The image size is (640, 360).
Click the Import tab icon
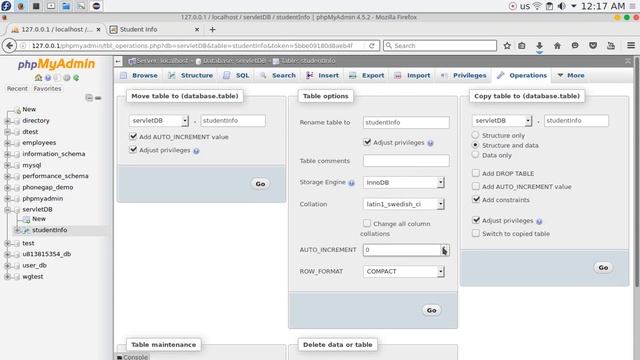click(x=398, y=76)
